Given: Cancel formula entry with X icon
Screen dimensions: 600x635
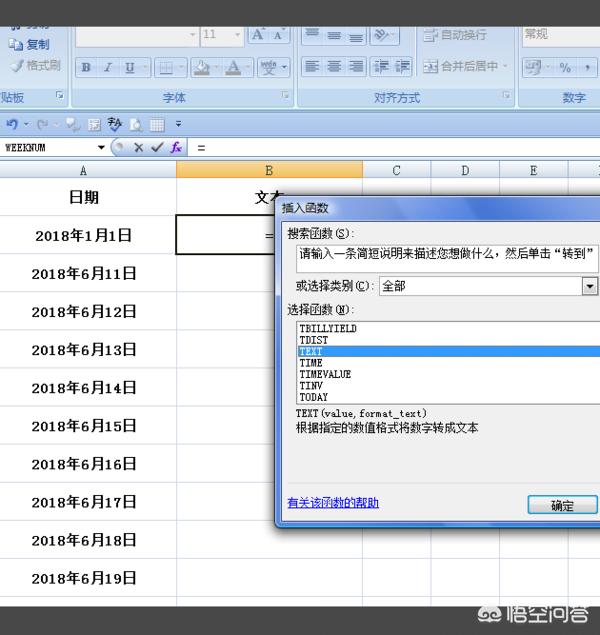Looking at the screenshot, I should pyautogui.click(x=138, y=147).
